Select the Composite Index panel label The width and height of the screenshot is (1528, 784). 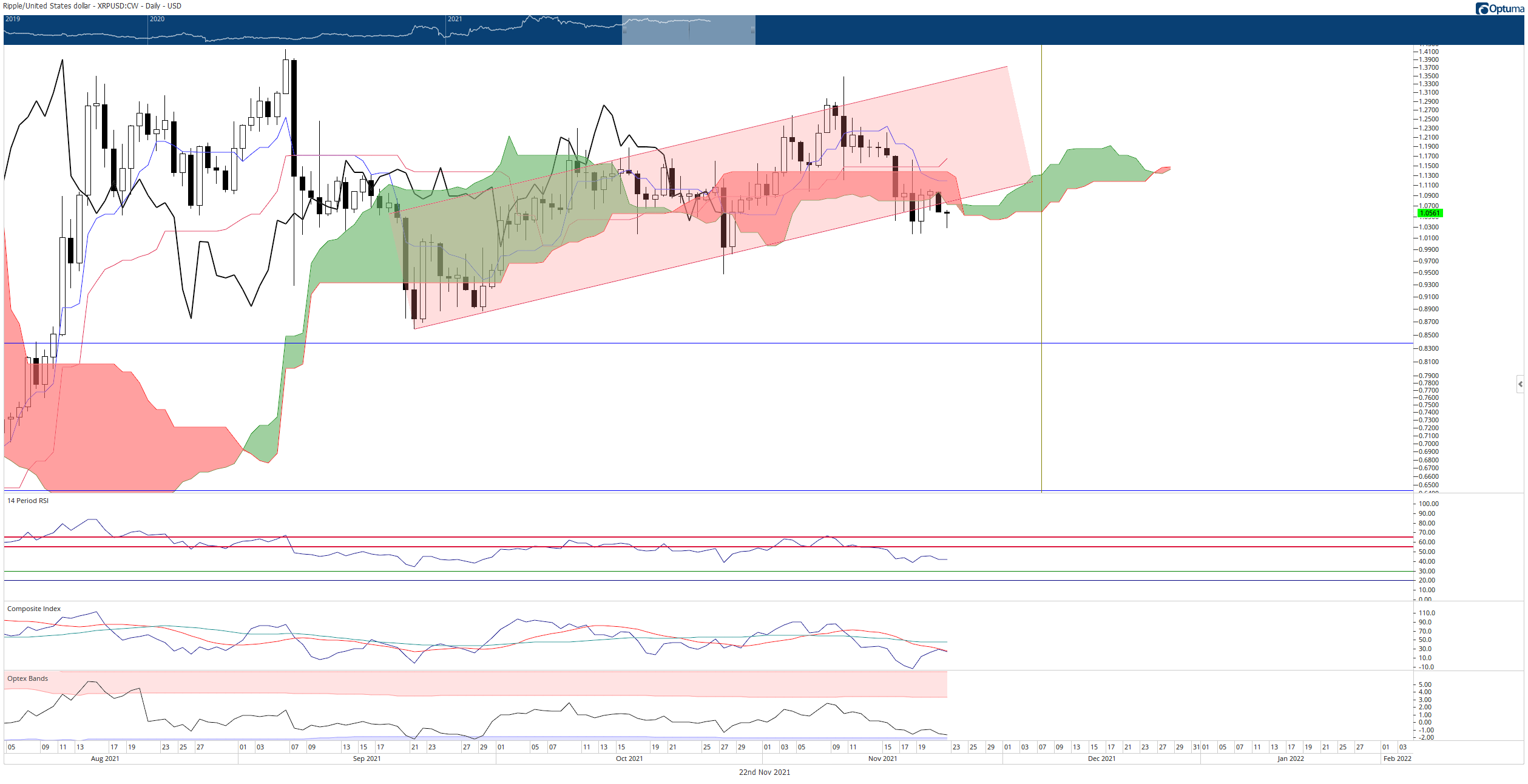(x=34, y=609)
